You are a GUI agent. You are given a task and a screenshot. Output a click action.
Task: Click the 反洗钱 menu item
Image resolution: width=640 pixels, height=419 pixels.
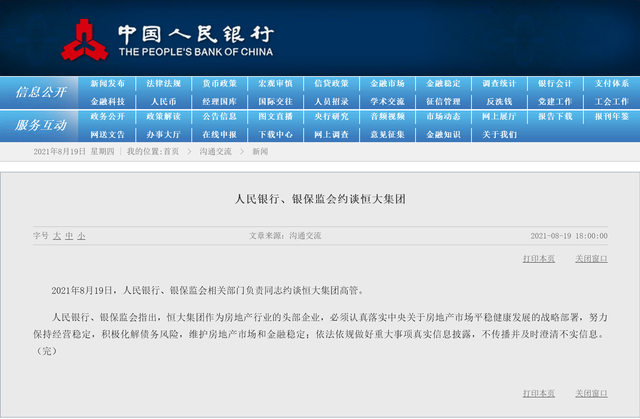tap(499, 101)
